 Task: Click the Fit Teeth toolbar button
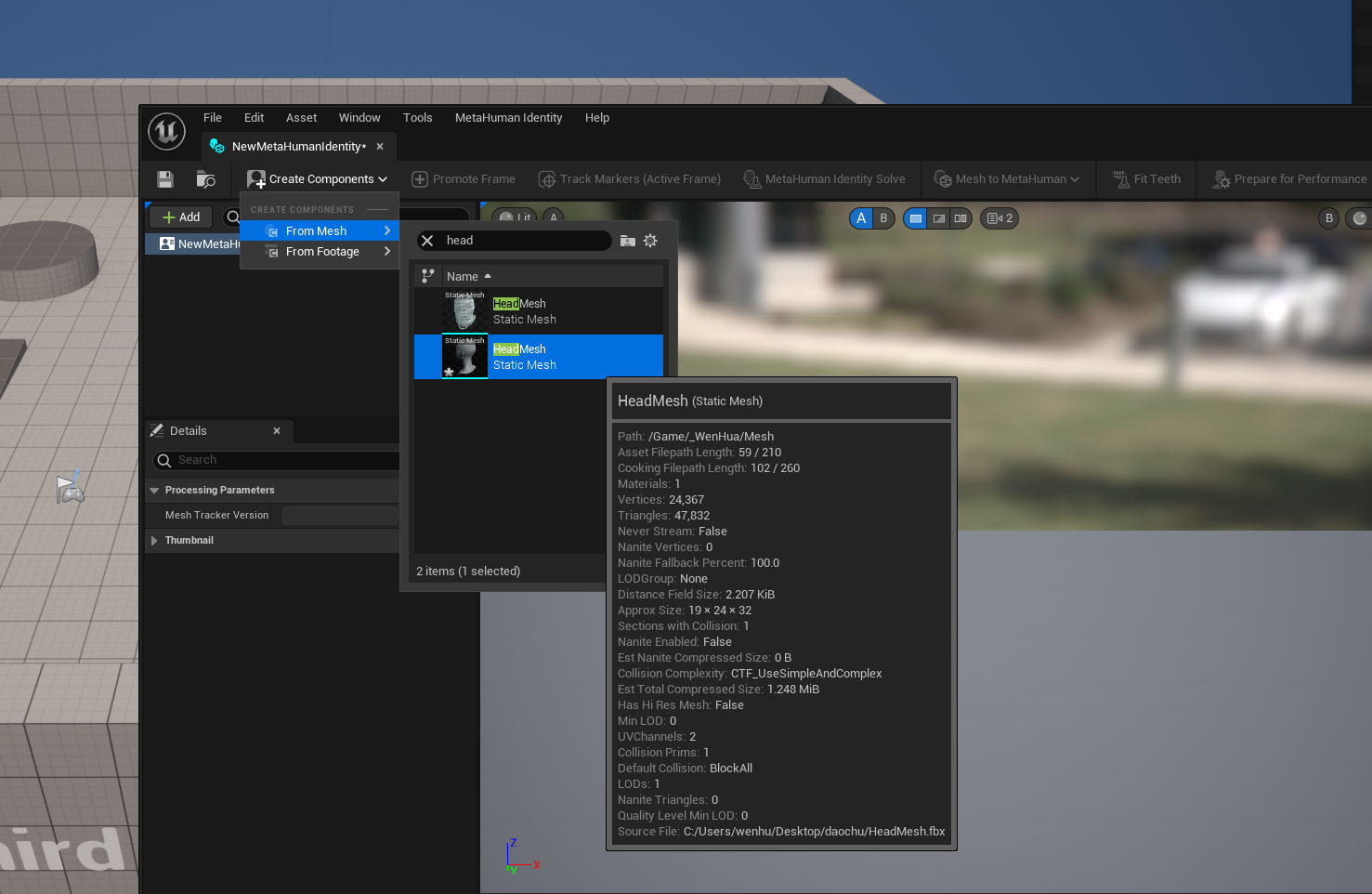pos(1147,179)
